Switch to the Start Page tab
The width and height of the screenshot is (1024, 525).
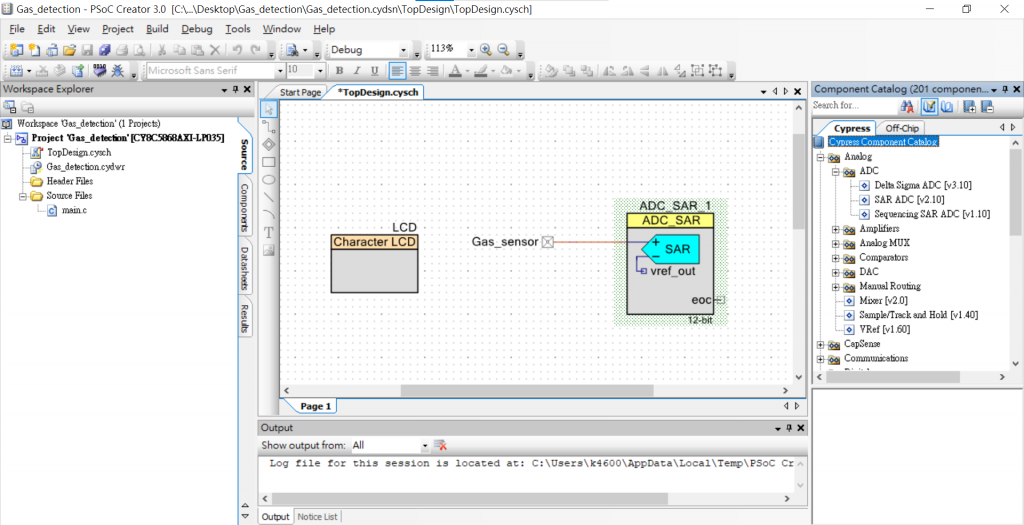300,93
